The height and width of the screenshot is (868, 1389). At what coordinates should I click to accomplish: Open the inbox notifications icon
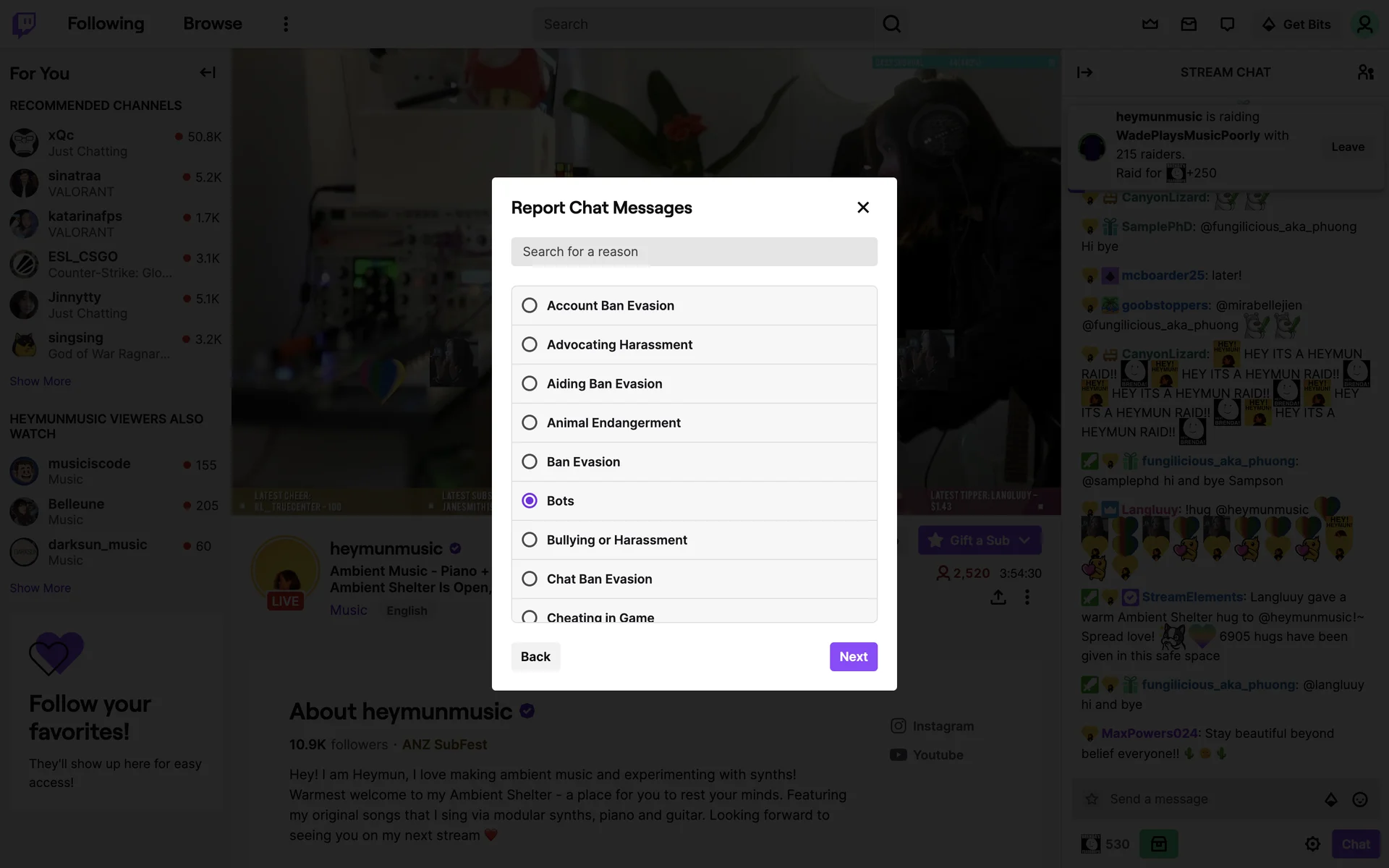click(x=1189, y=24)
